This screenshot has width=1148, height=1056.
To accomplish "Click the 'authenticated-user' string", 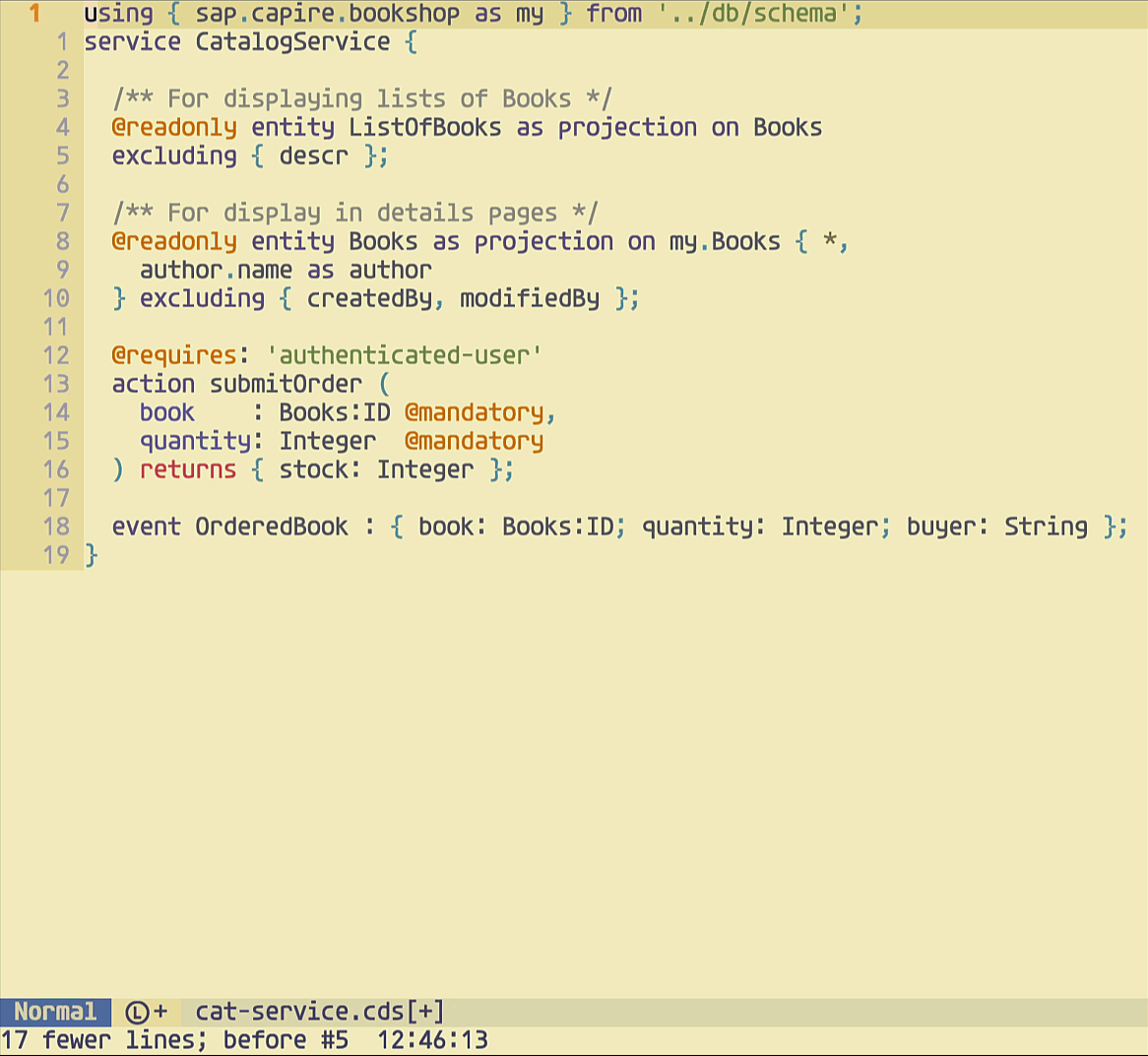I will coord(404,355).
